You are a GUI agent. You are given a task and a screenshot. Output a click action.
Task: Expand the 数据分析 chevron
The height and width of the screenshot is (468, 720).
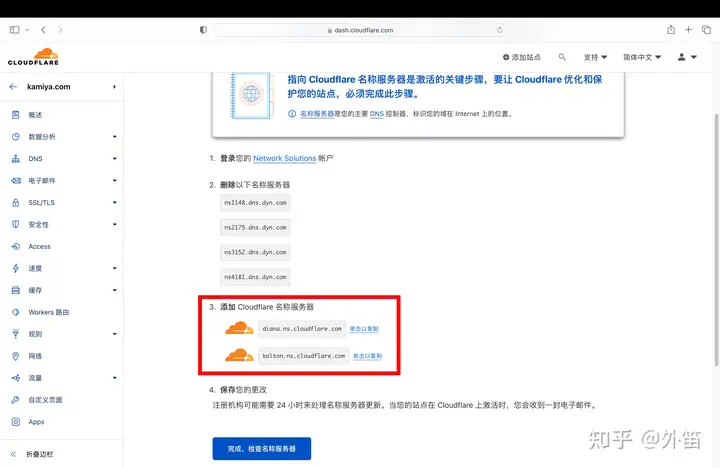click(x=114, y=137)
